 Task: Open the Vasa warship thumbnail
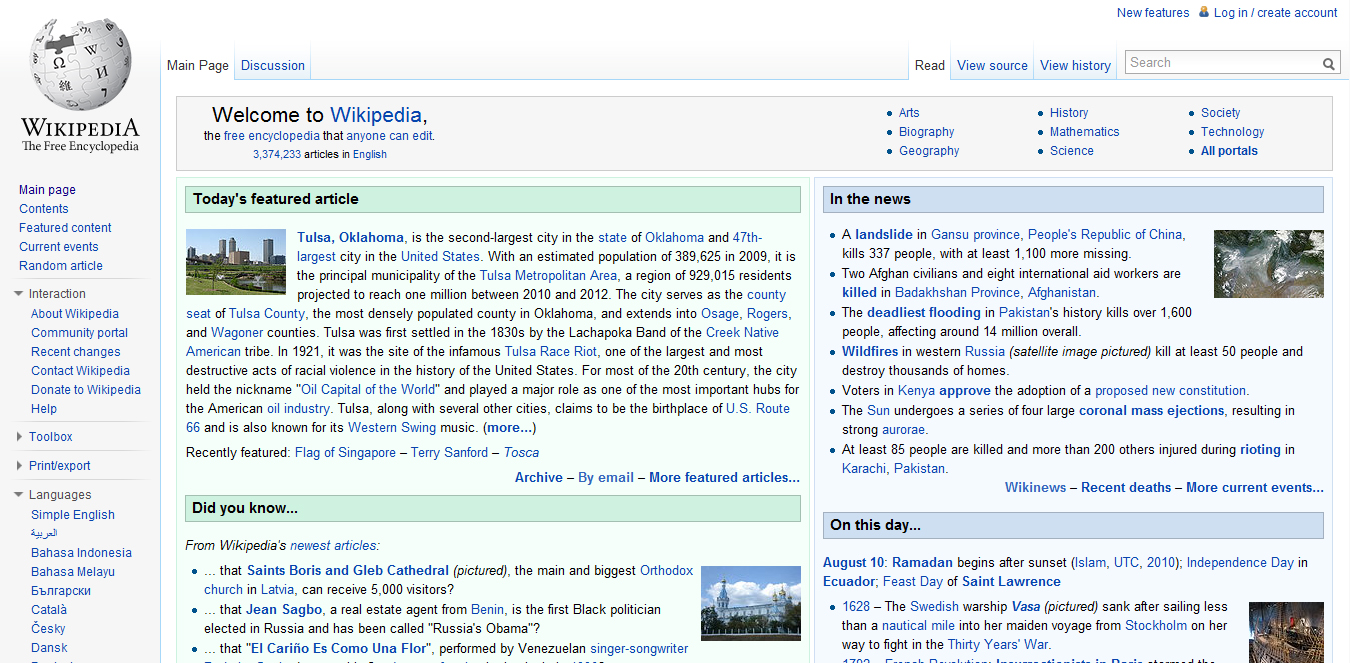click(x=1286, y=632)
